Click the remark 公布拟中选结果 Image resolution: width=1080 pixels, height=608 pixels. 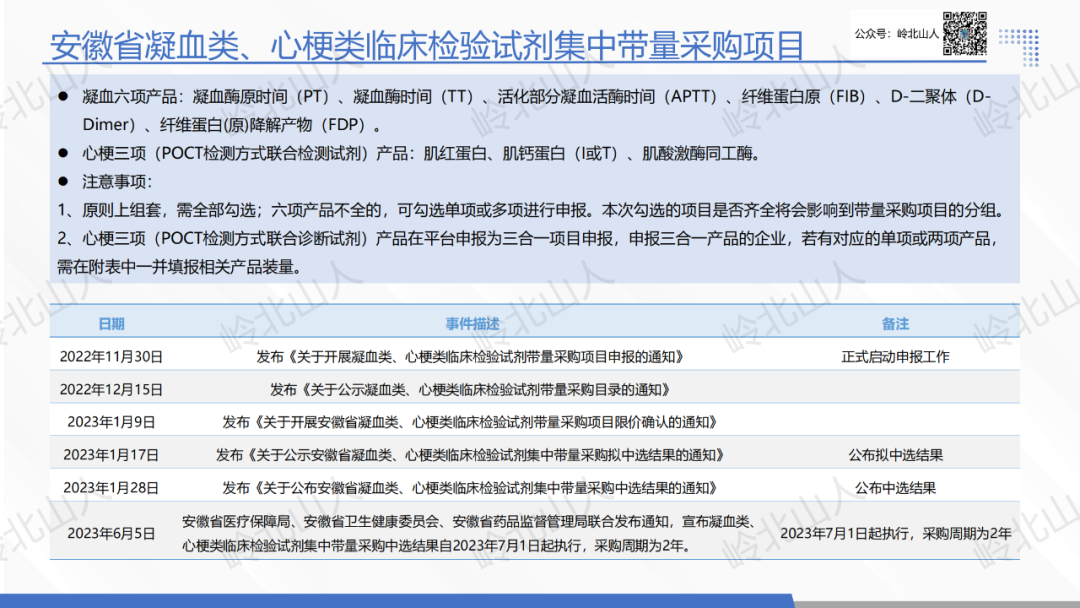coord(895,455)
